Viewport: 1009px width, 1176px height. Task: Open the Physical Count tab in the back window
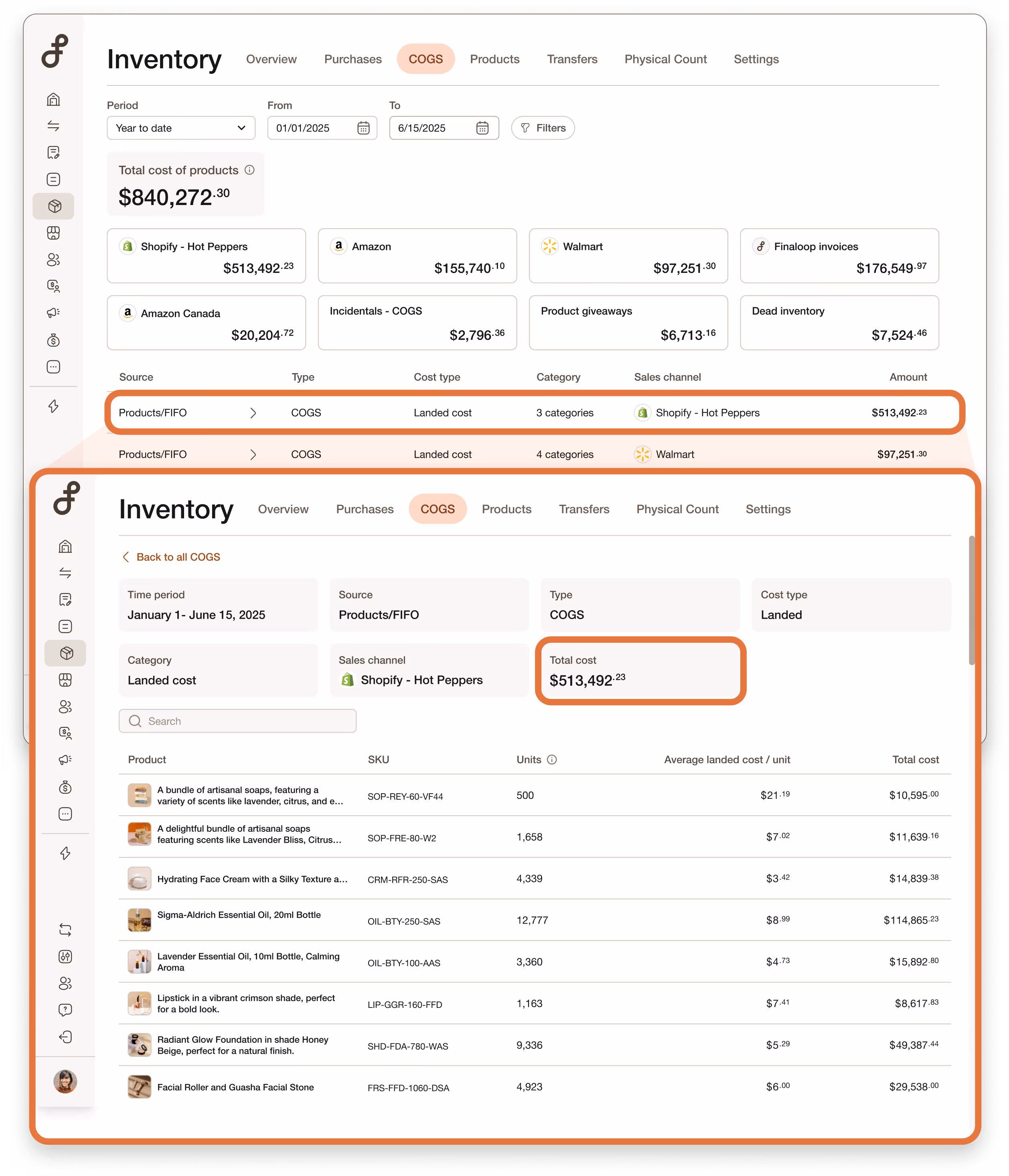[666, 59]
